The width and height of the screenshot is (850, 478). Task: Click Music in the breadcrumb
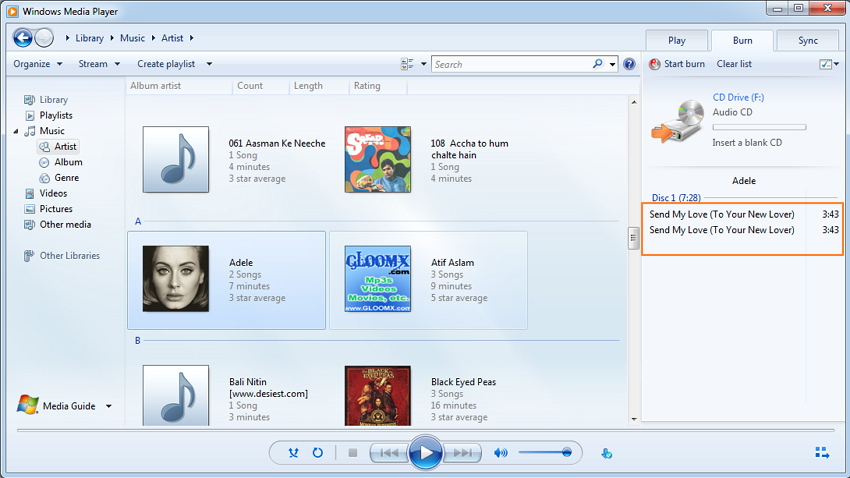(132, 38)
